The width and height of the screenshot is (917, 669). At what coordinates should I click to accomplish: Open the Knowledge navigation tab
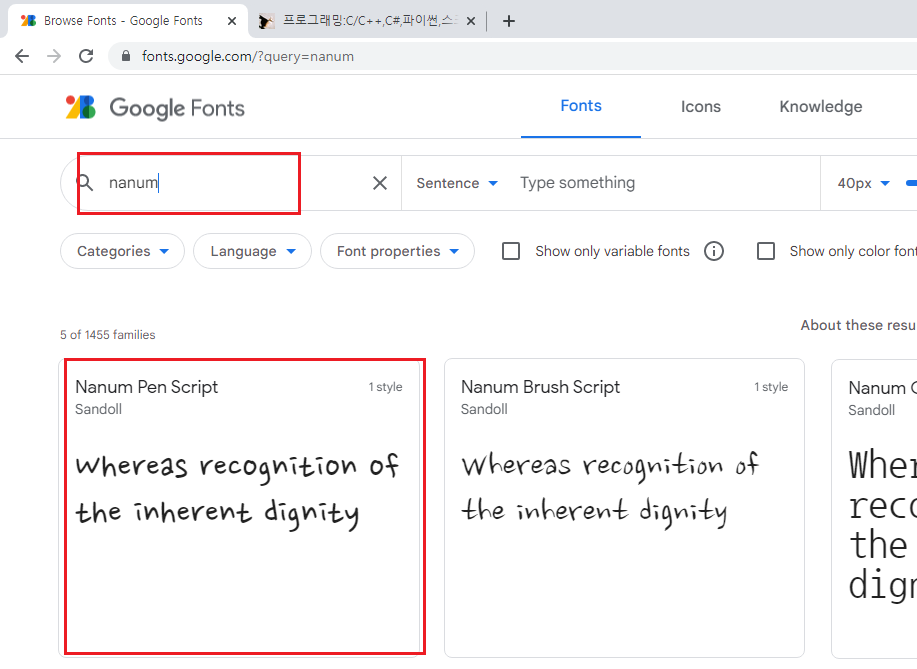821,106
